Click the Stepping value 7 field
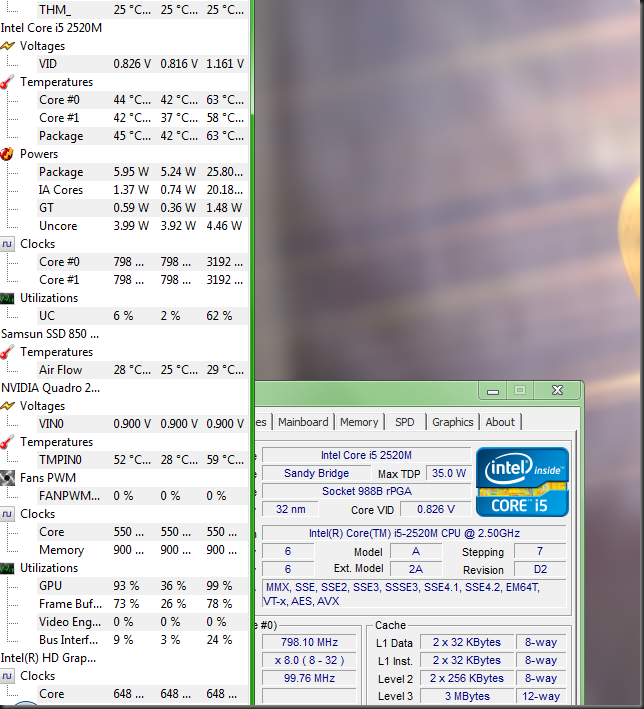This screenshot has height=709, width=644. [540, 551]
